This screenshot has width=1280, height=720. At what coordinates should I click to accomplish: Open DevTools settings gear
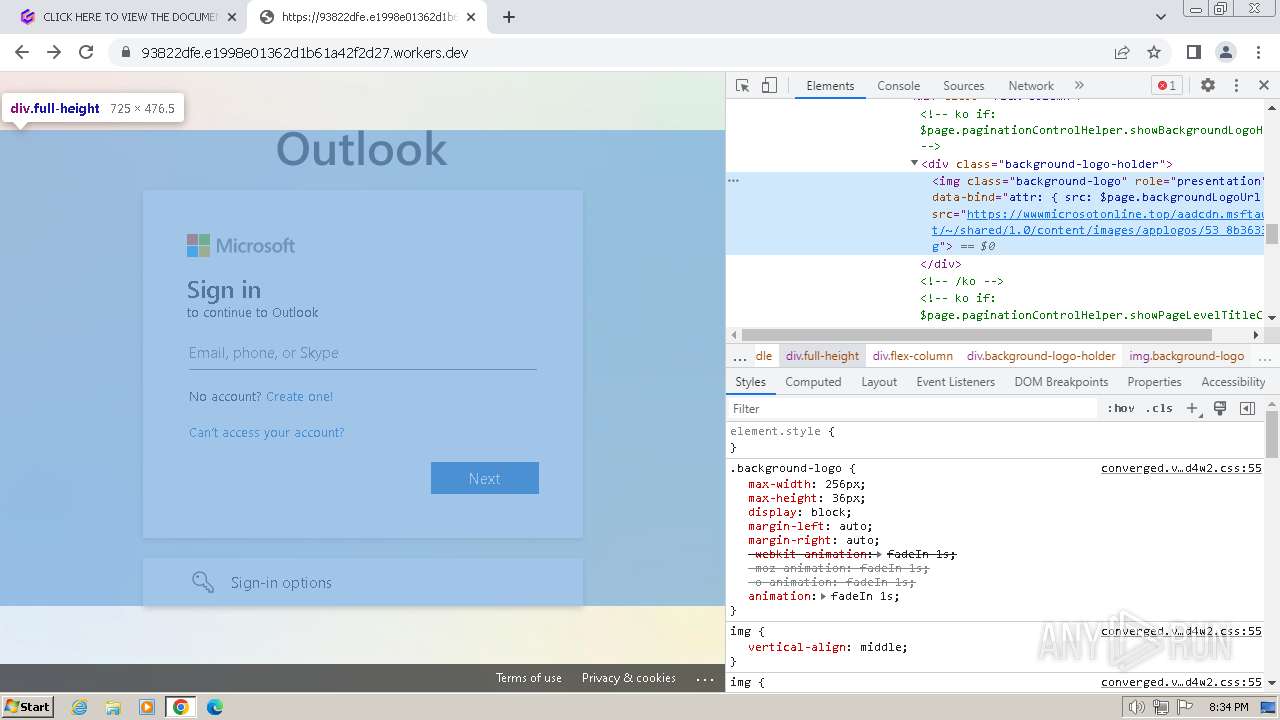(1208, 86)
